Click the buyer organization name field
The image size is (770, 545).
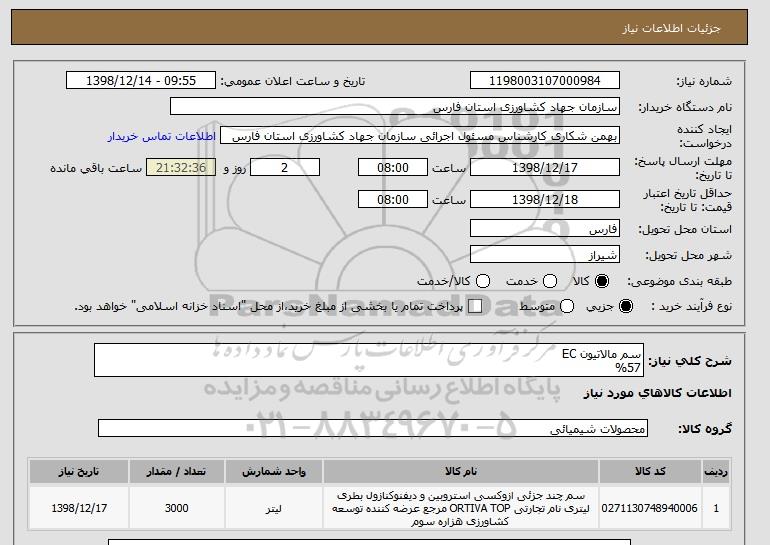[395, 107]
